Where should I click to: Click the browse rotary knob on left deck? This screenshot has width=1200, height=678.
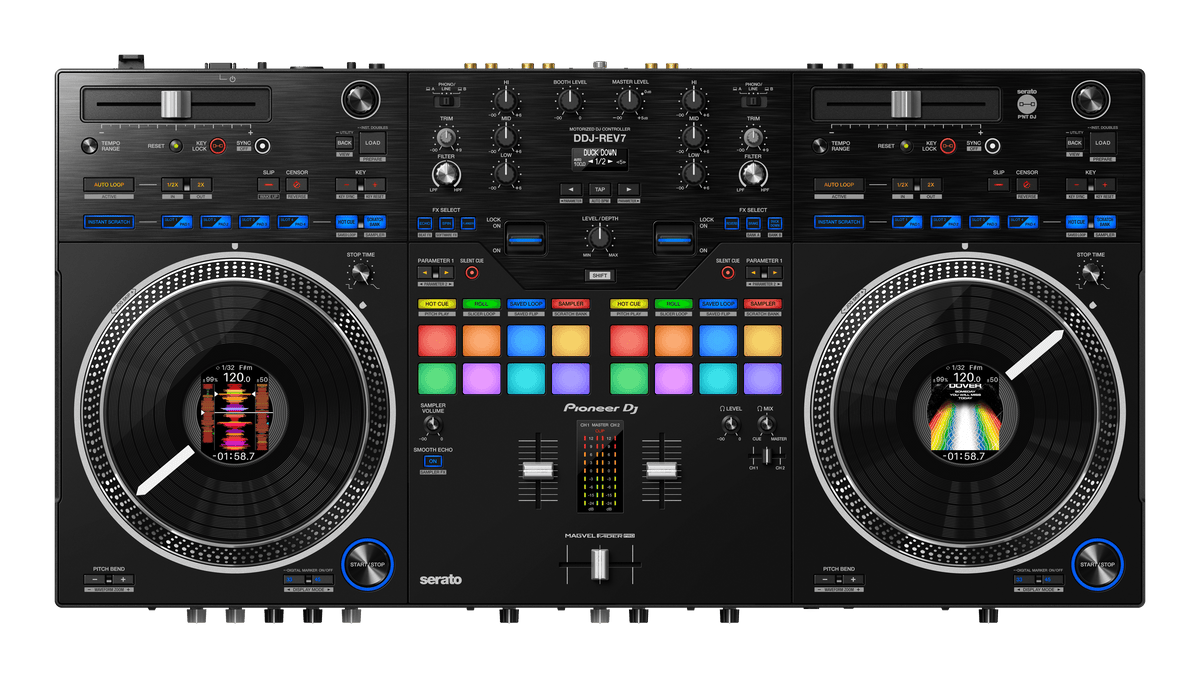361,100
